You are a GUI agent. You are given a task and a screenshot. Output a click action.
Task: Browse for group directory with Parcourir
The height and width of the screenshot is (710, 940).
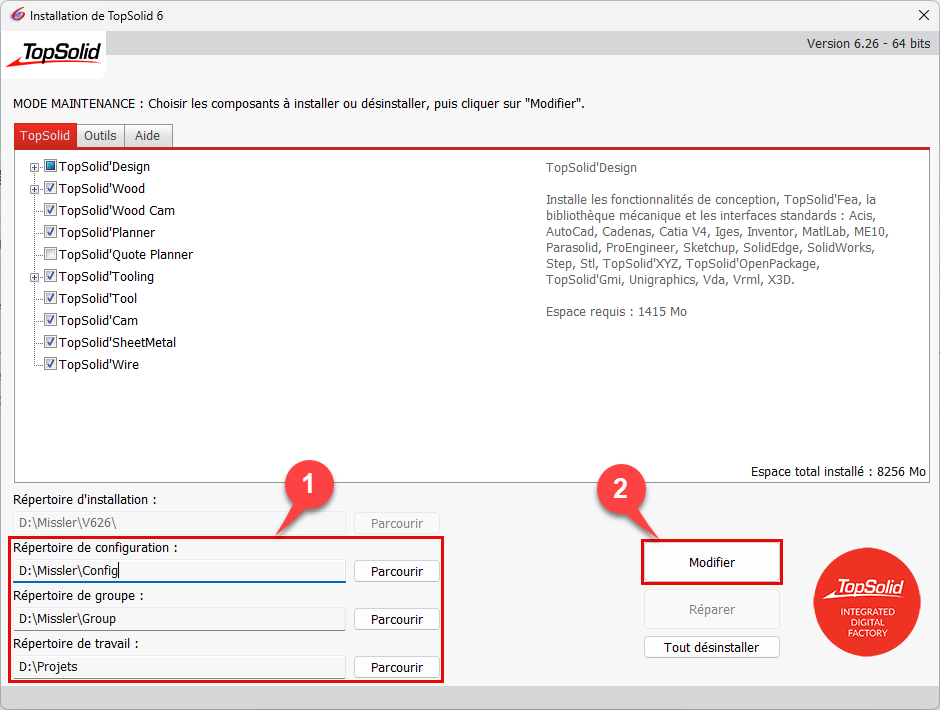click(397, 619)
